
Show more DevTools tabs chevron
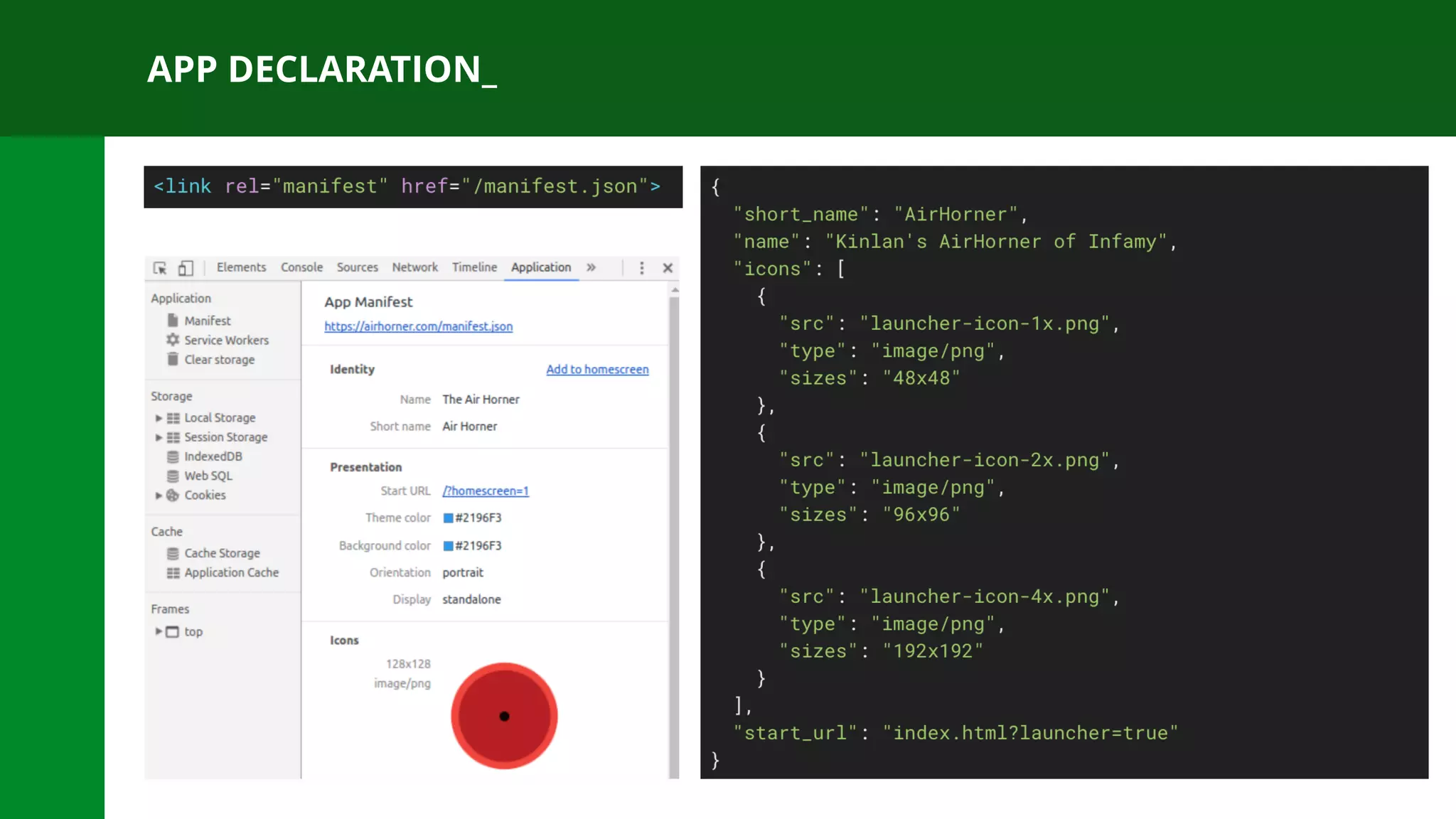(x=591, y=267)
